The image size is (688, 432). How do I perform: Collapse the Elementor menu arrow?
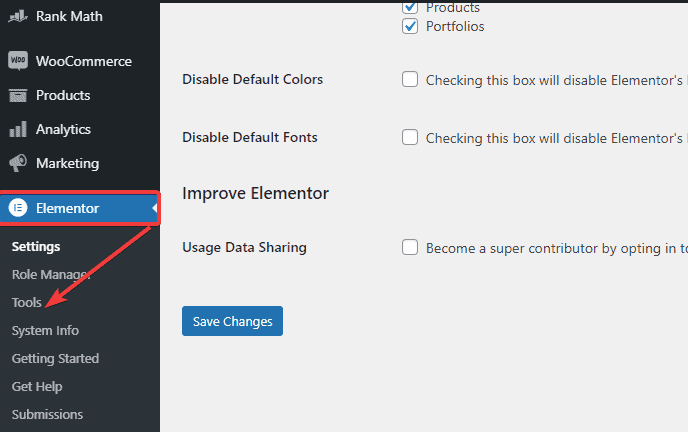point(155,208)
